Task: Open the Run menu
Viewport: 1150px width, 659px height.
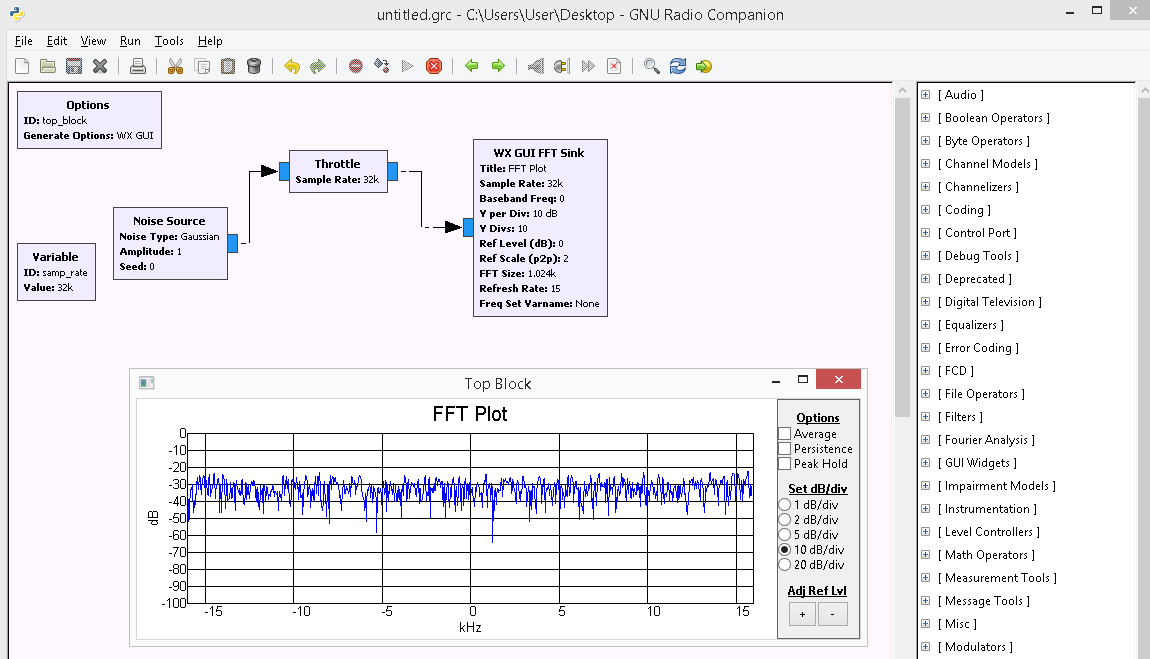Action: (130, 41)
